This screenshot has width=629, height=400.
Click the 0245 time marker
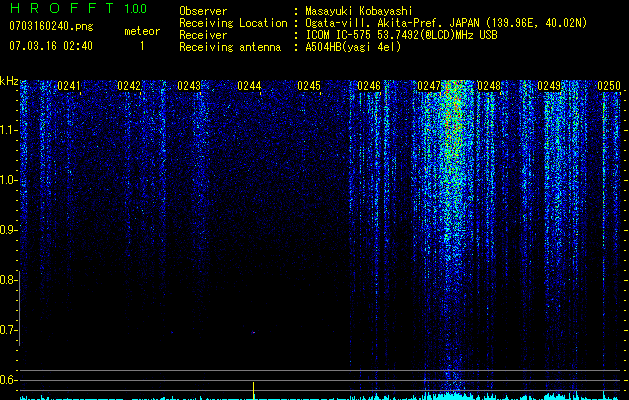pos(309,86)
